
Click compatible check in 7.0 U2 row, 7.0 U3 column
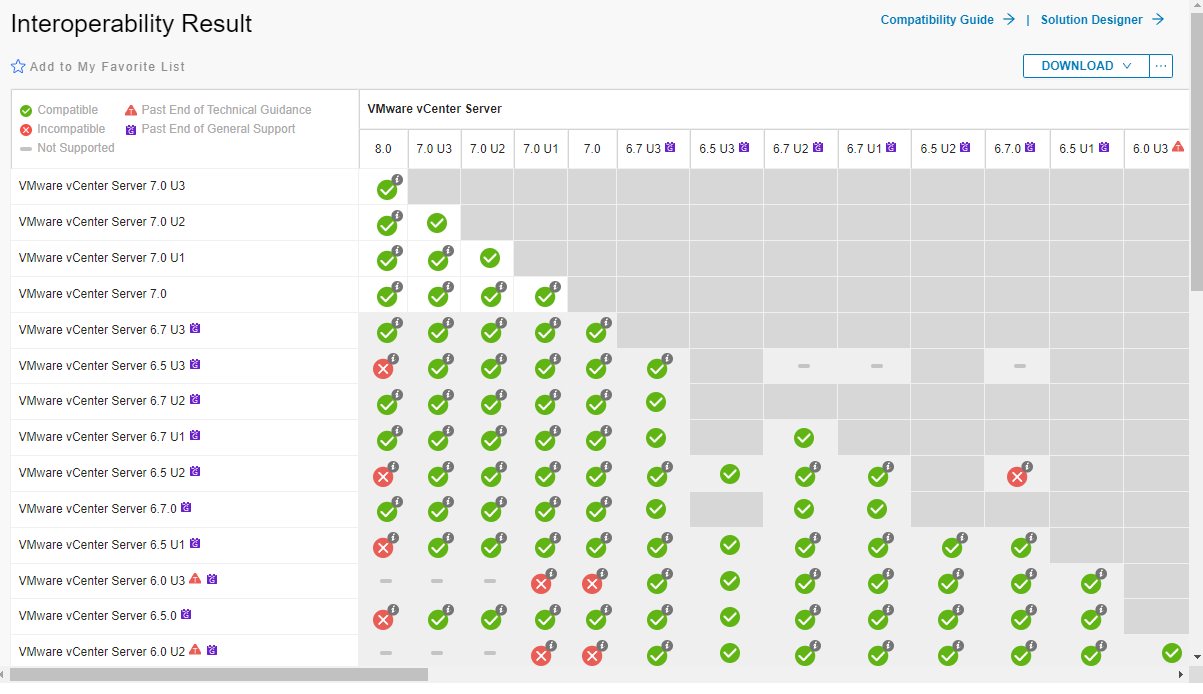click(x=437, y=222)
